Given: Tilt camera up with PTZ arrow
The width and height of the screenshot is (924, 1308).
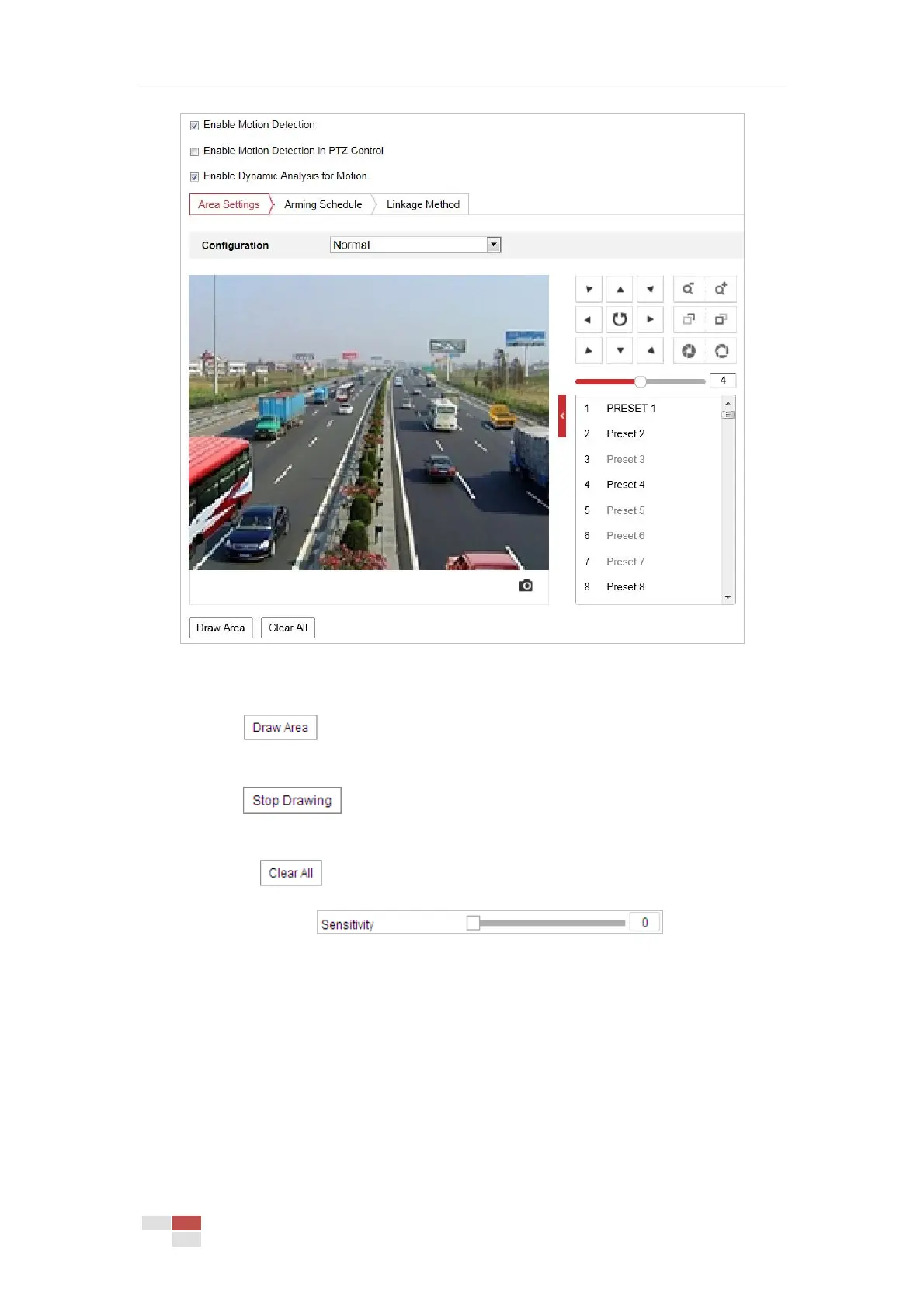Looking at the screenshot, I should coord(620,289).
